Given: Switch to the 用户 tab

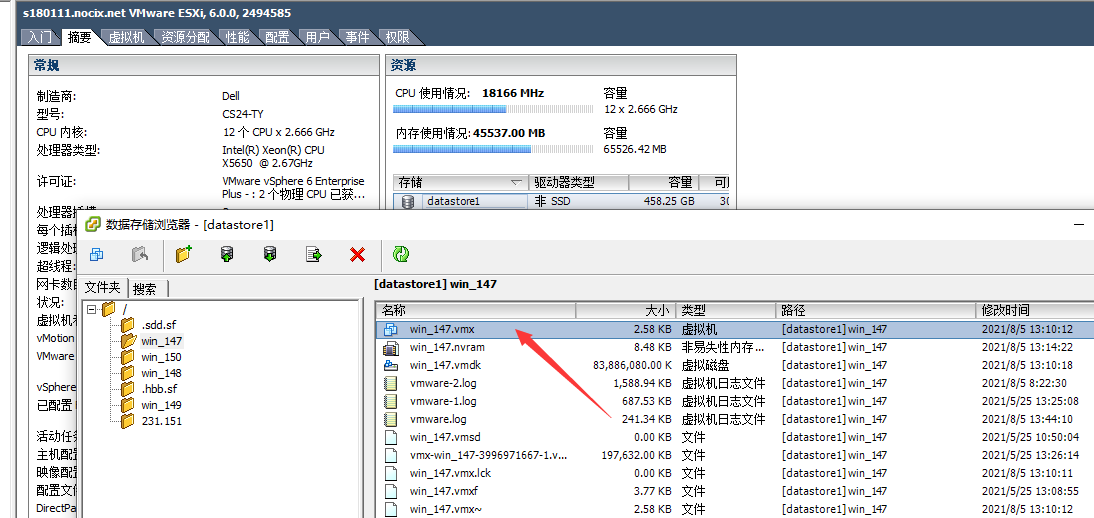Looking at the screenshot, I should [317, 38].
